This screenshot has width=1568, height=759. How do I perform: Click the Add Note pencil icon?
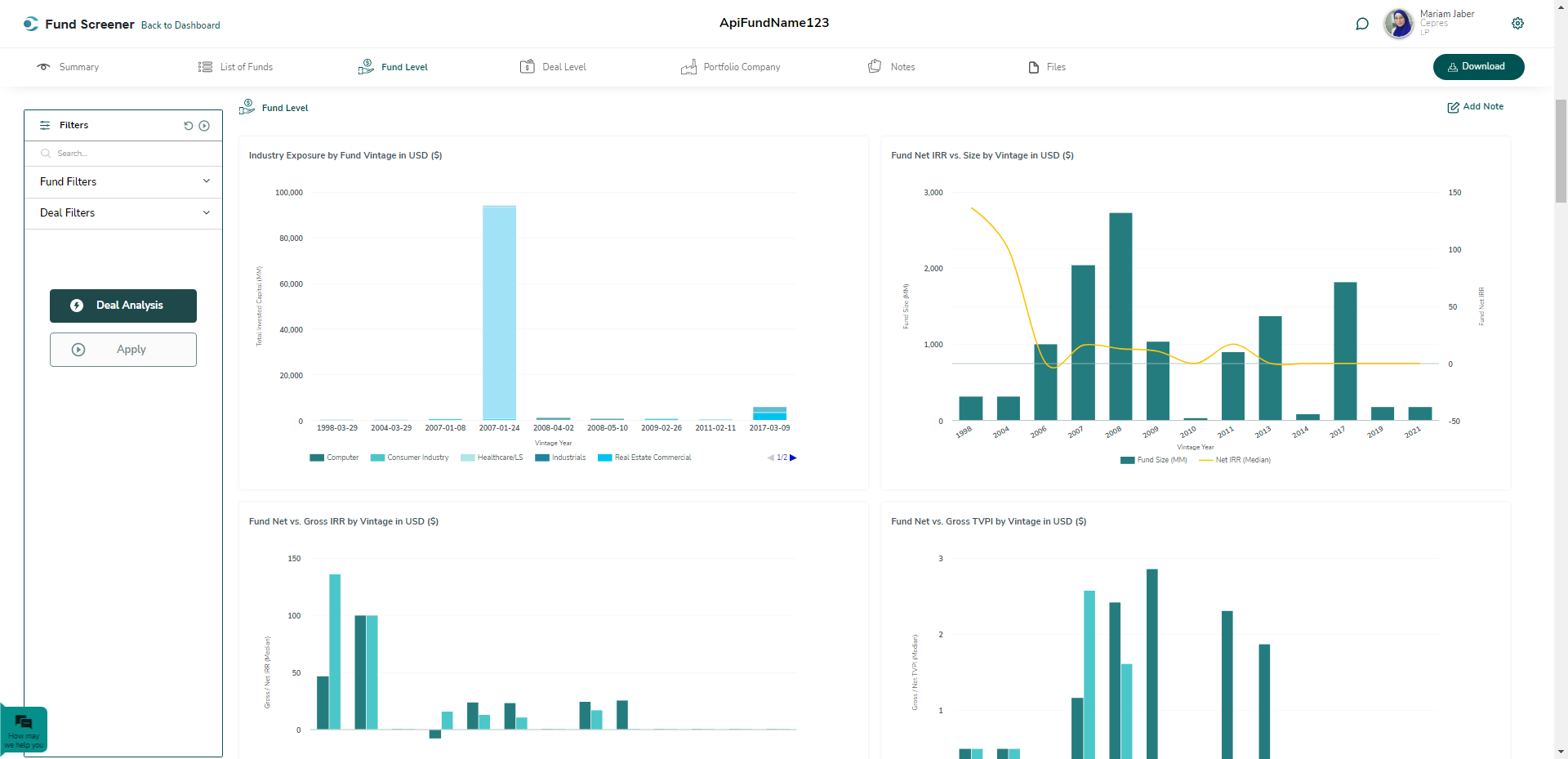point(1454,107)
